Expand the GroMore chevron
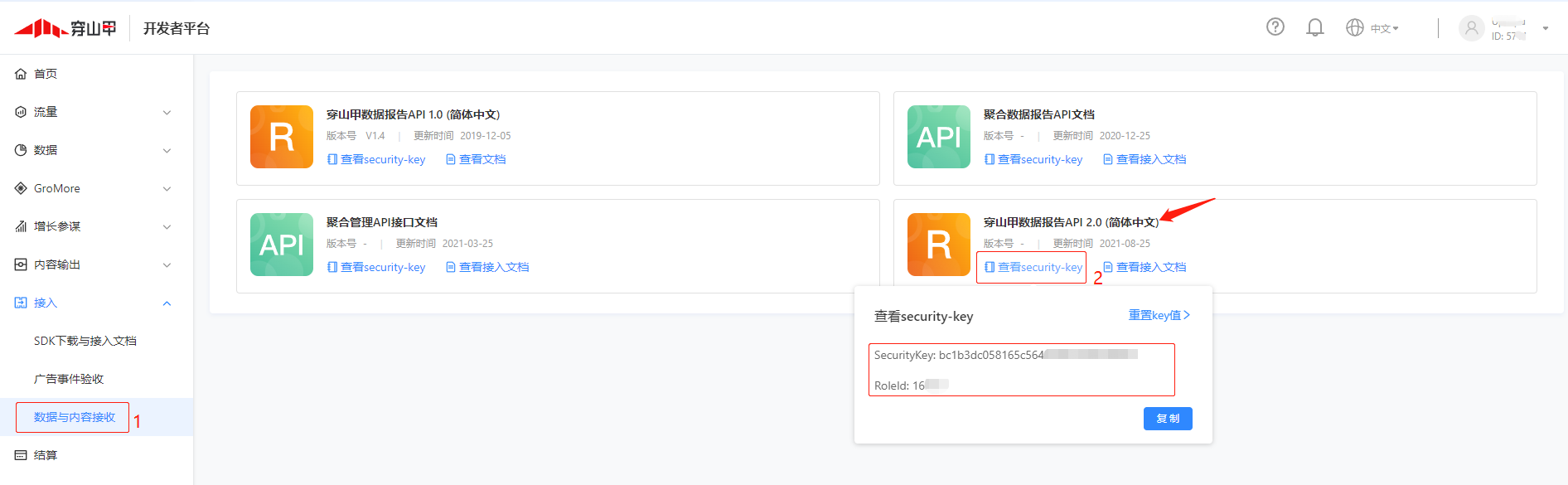The height and width of the screenshot is (485, 1568). [167, 188]
